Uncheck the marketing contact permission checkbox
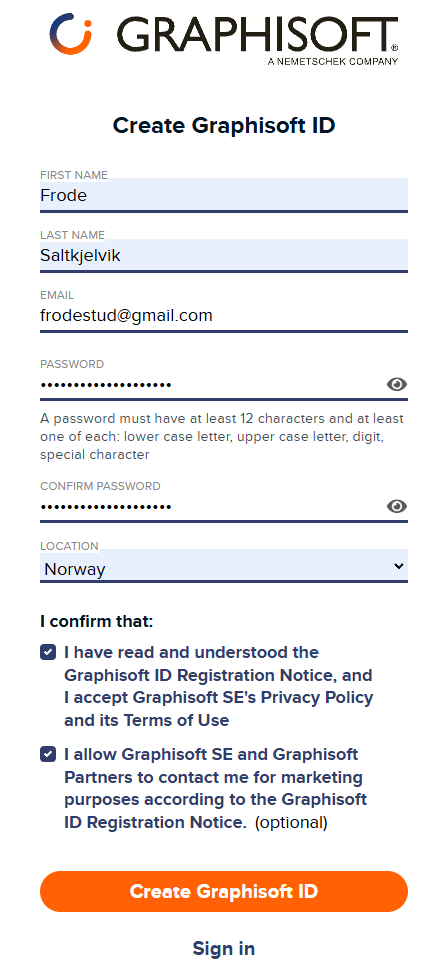 (48, 754)
